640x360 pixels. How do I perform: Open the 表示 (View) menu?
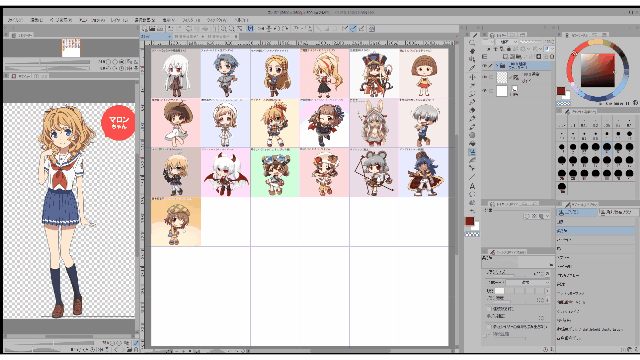coord(169,20)
